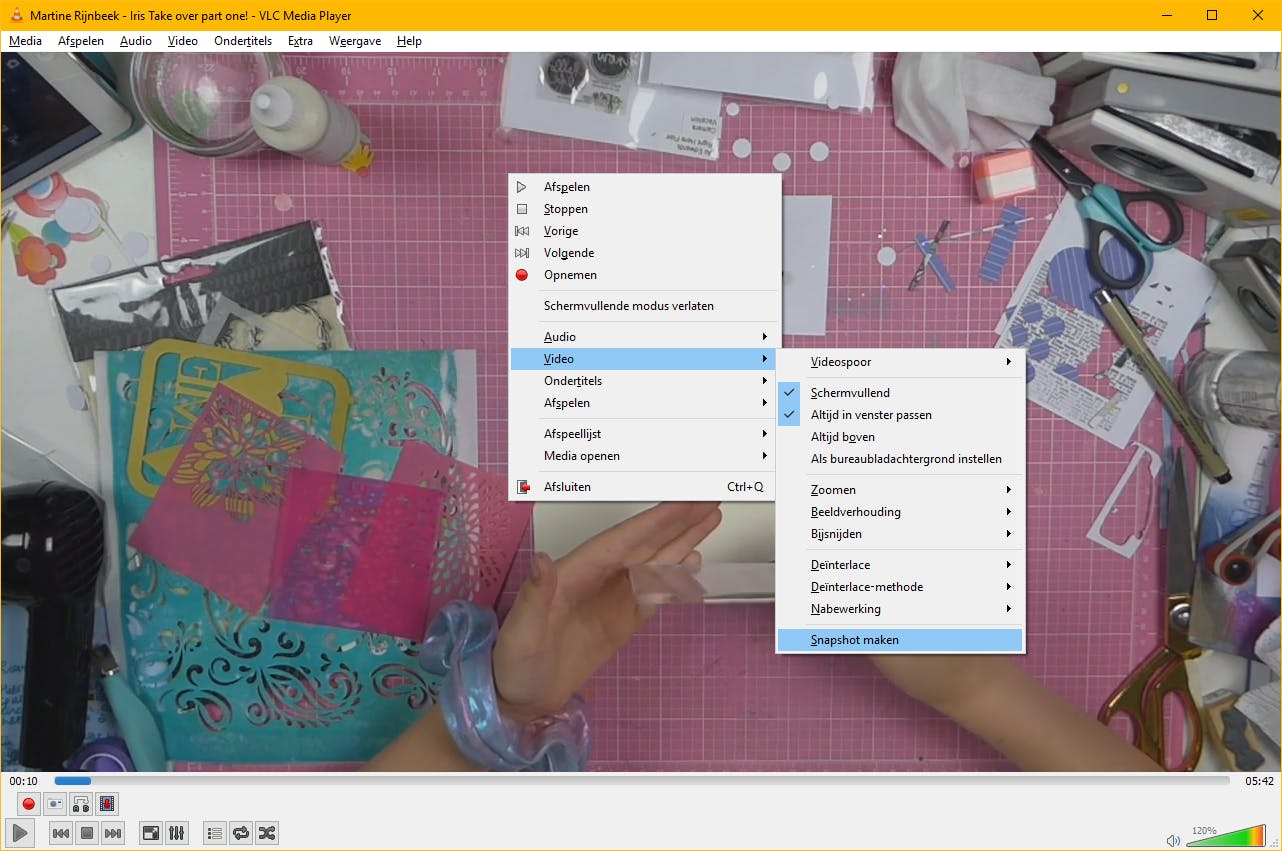Select Snapshot maken in the Video submenu
The height and width of the screenshot is (851, 1282).
click(900, 640)
